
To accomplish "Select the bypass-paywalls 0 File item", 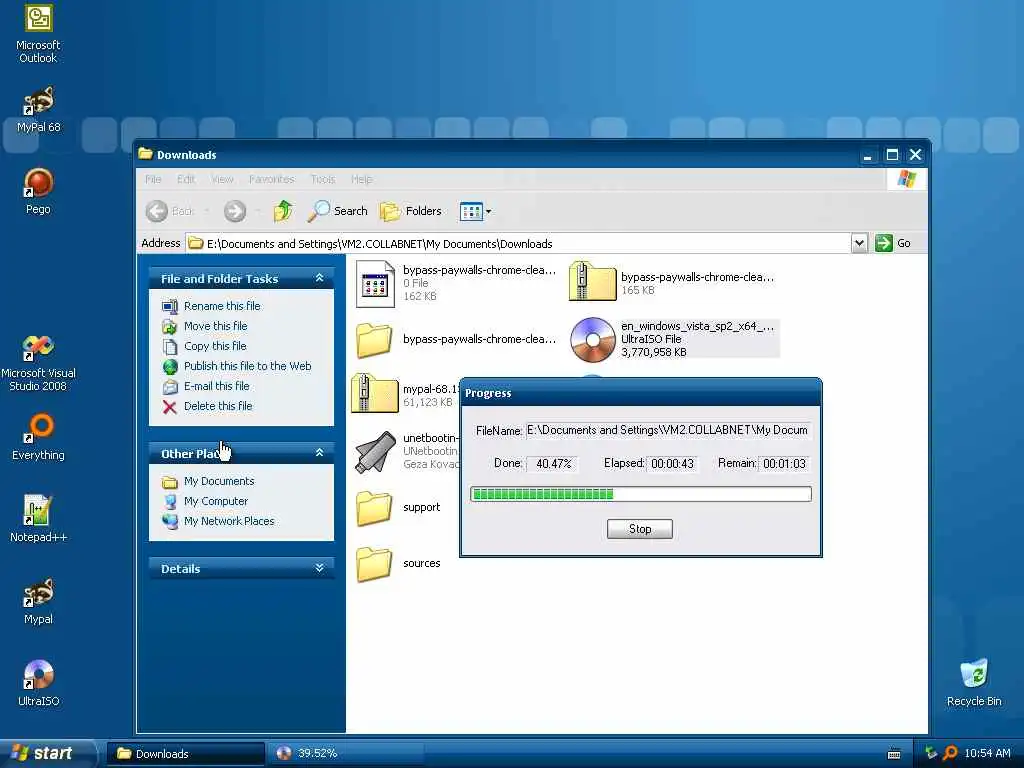I will pos(455,283).
